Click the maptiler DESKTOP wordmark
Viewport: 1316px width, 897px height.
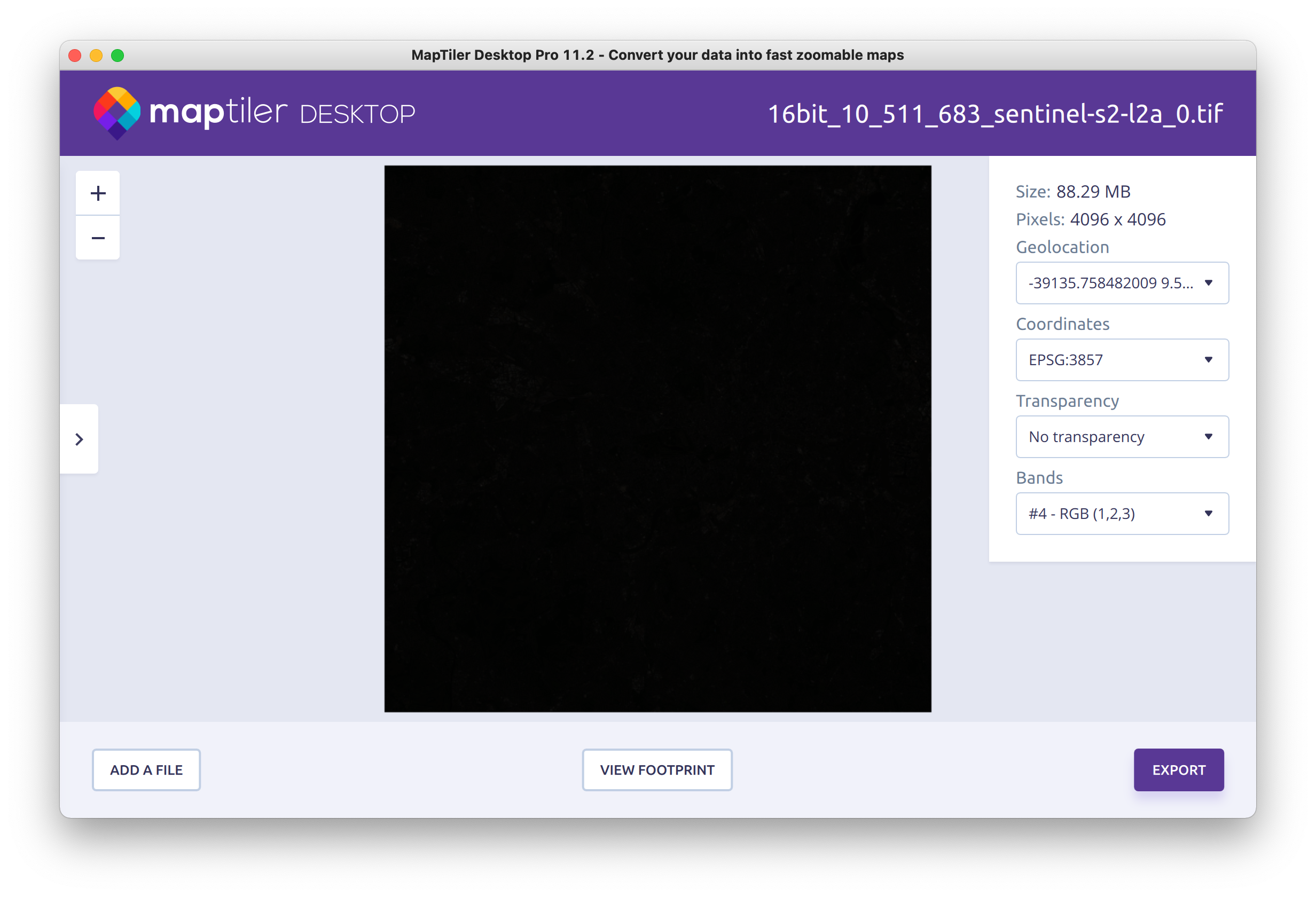[x=282, y=113]
